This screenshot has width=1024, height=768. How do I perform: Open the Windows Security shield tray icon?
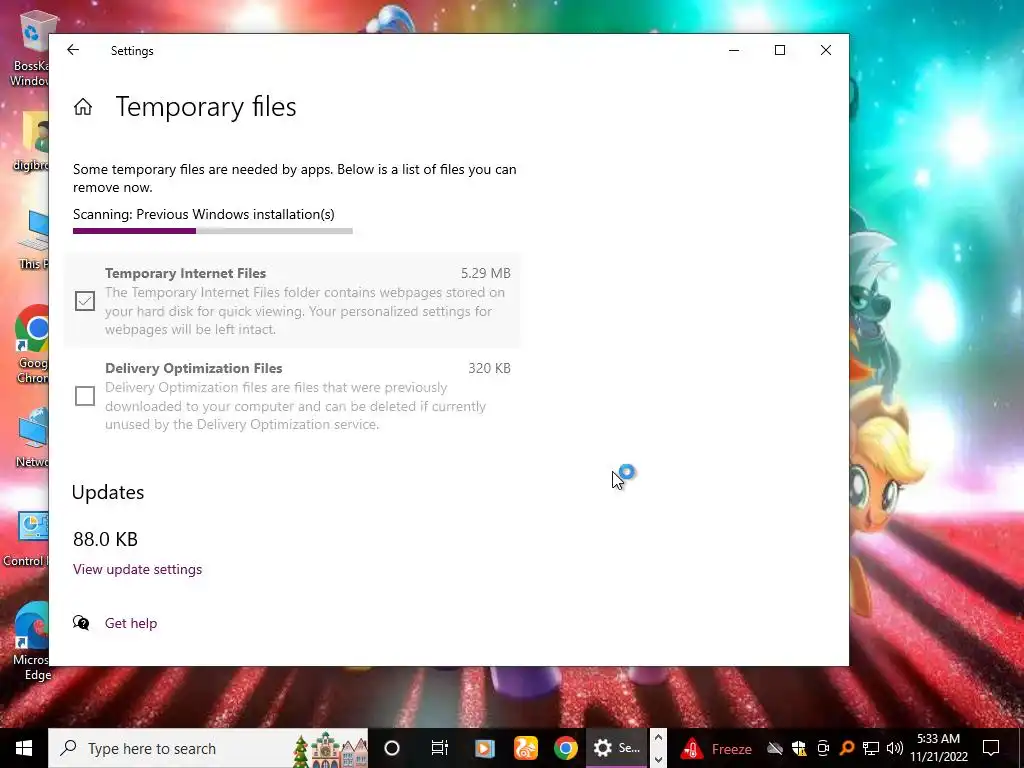(799, 748)
